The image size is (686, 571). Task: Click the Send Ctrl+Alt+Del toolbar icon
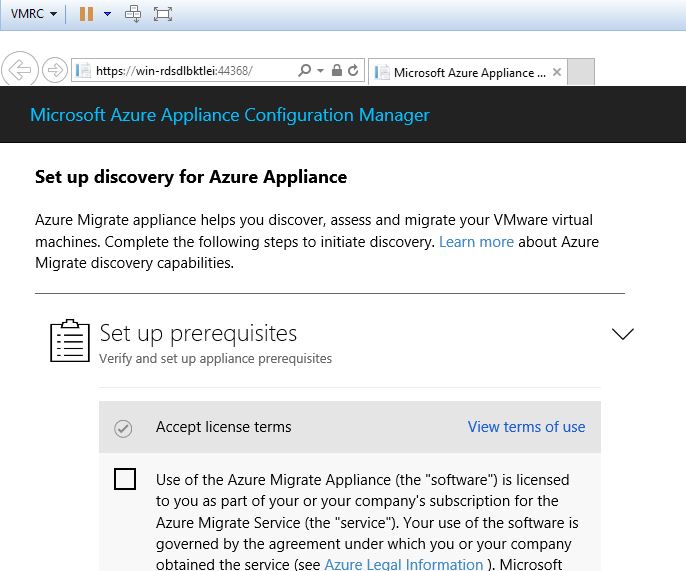tap(133, 14)
